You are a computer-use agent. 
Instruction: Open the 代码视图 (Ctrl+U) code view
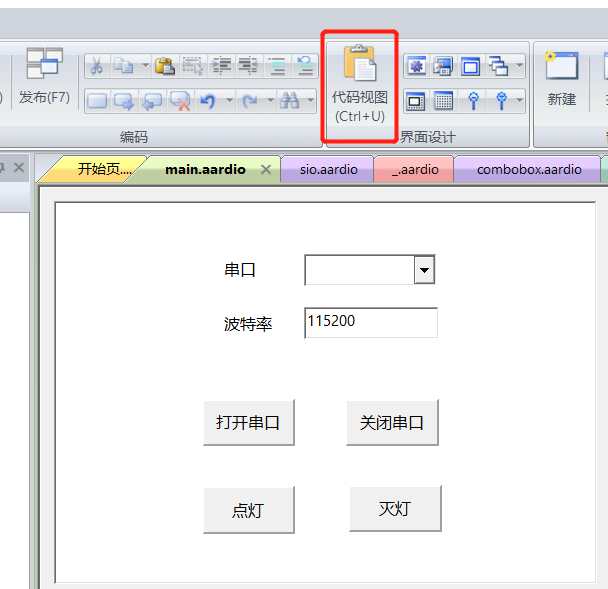pos(359,86)
